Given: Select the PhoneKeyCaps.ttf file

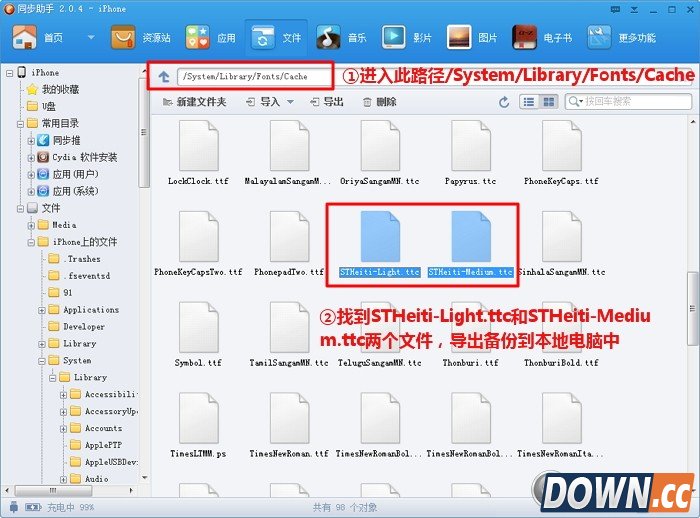Looking at the screenshot, I should (x=562, y=153).
